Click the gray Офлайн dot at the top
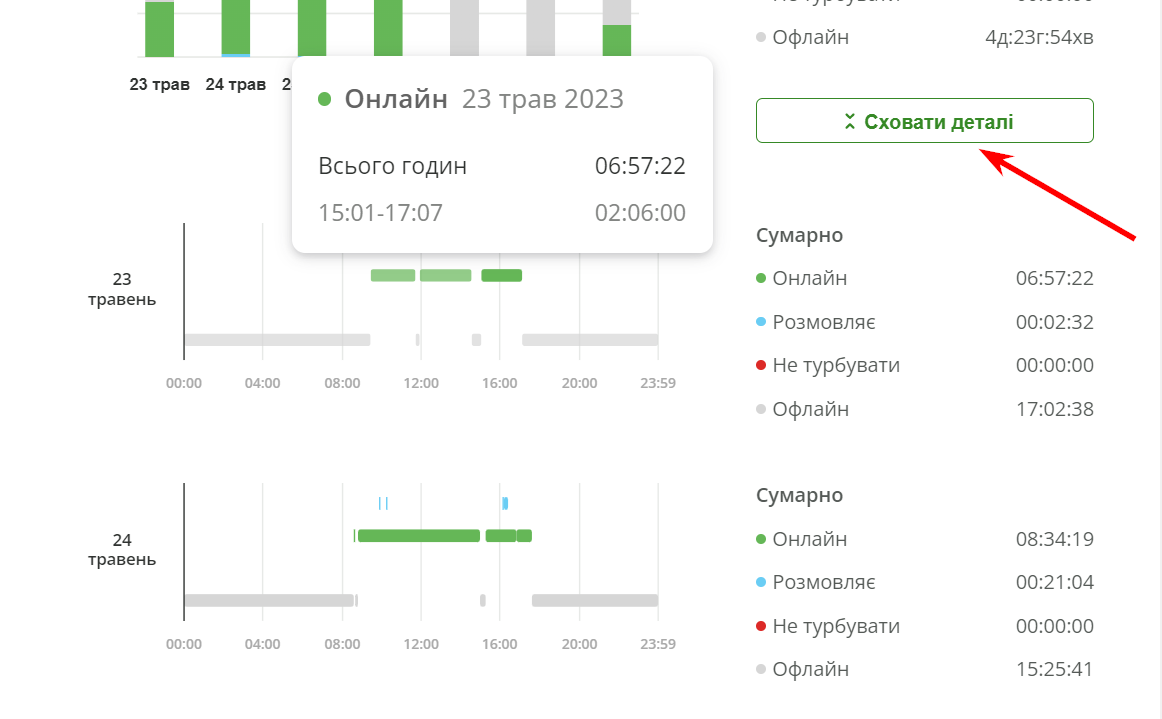 click(762, 37)
